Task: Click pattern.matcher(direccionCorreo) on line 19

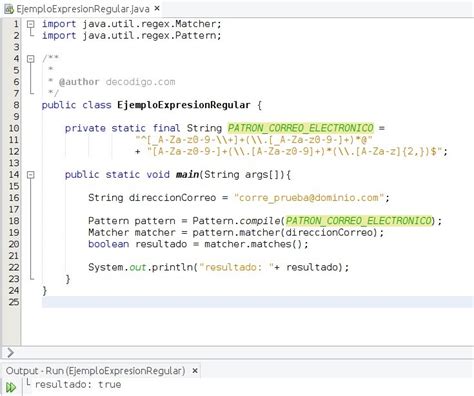Action: 285,232
